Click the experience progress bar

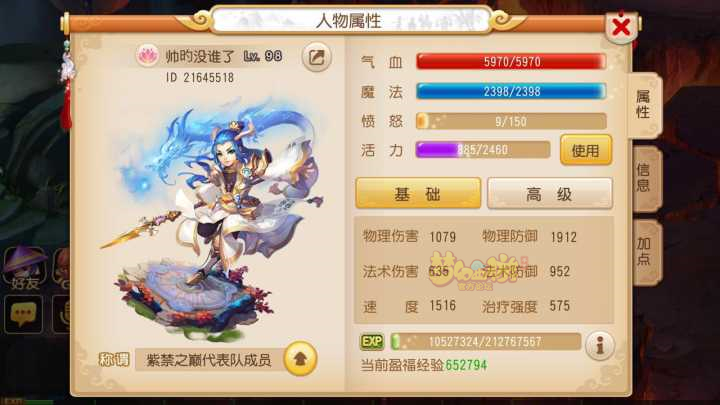(x=485, y=342)
